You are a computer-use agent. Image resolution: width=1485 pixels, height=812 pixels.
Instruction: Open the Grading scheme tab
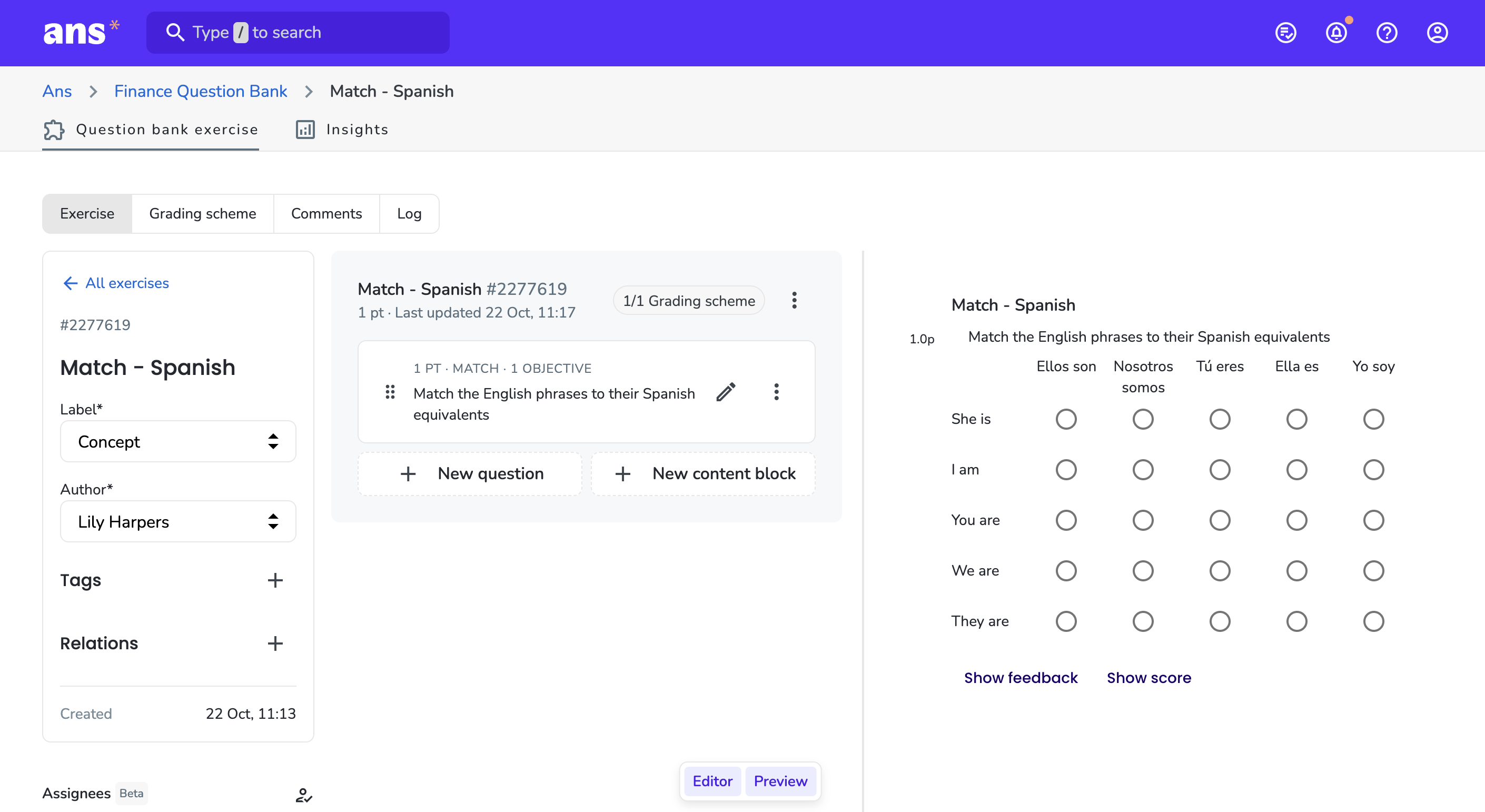202,214
